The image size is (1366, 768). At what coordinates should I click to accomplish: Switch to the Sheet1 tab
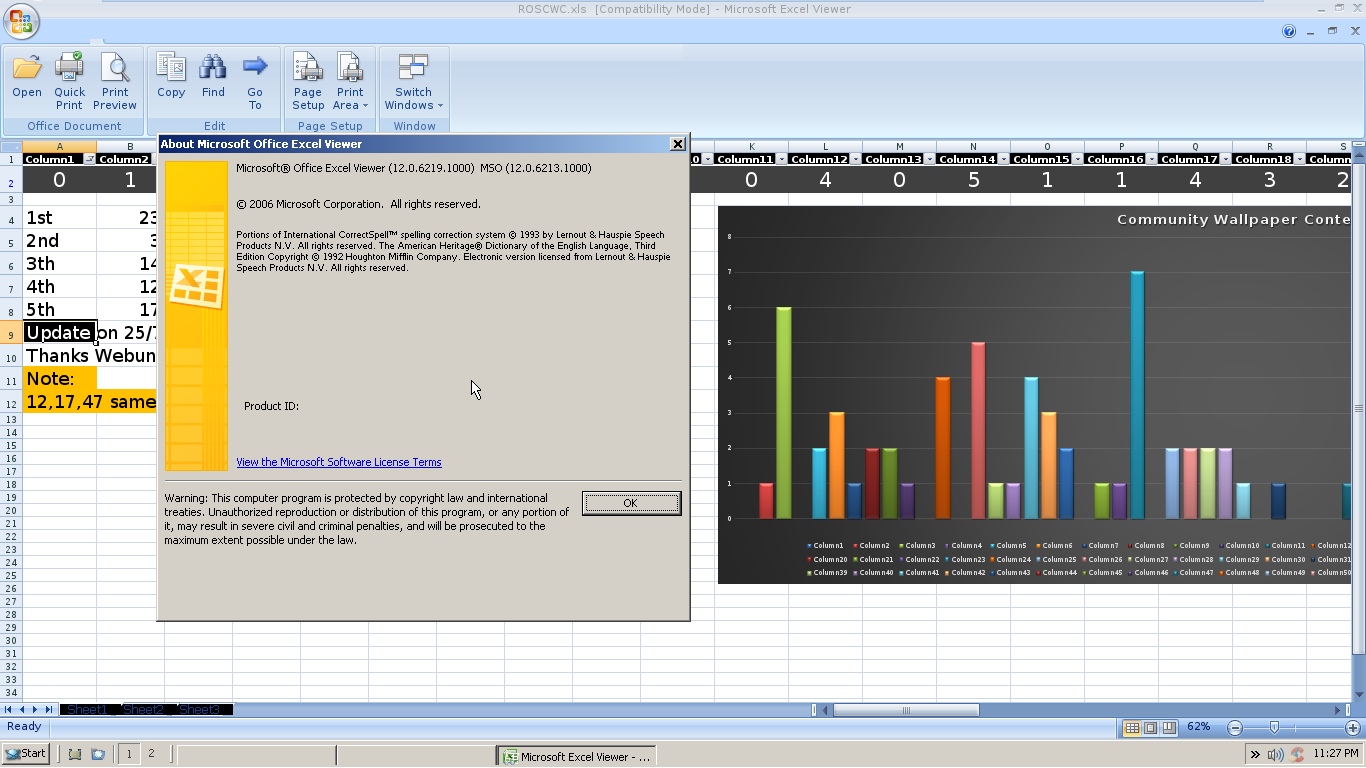[88, 709]
